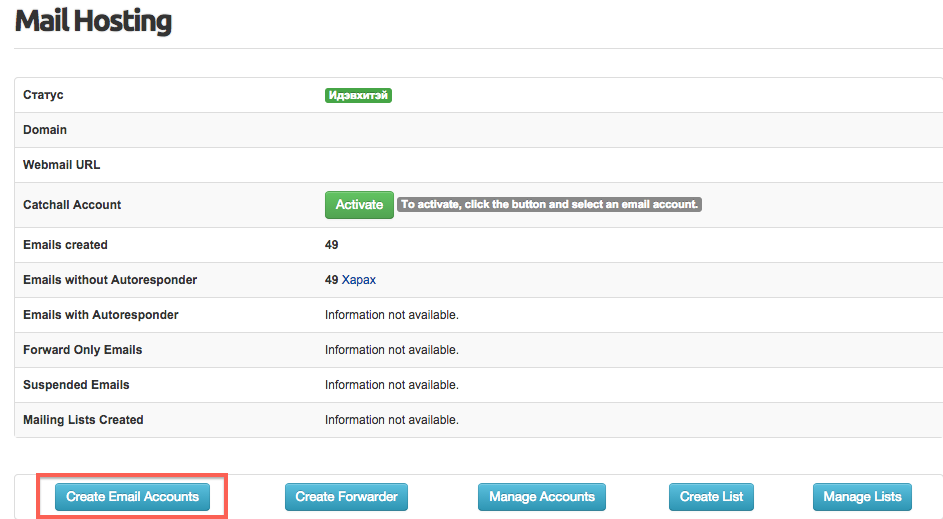The height and width of the screenshot is (519, 943).
Task: Open the Create Forwarder page
Action: [x=346, y=497]
